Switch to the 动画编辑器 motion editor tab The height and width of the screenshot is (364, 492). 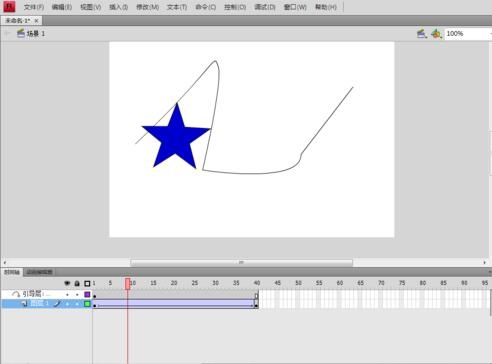click(x=40, y=272)
